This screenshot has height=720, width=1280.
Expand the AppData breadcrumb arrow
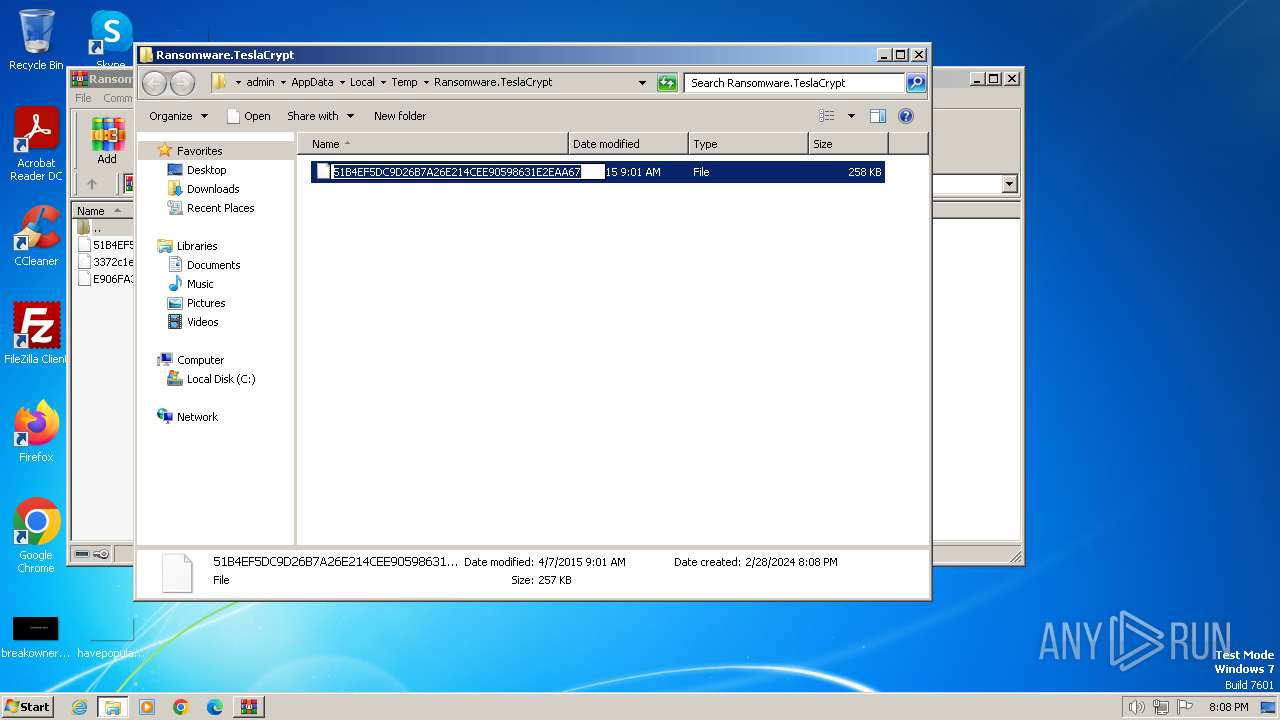coord(341,83)
